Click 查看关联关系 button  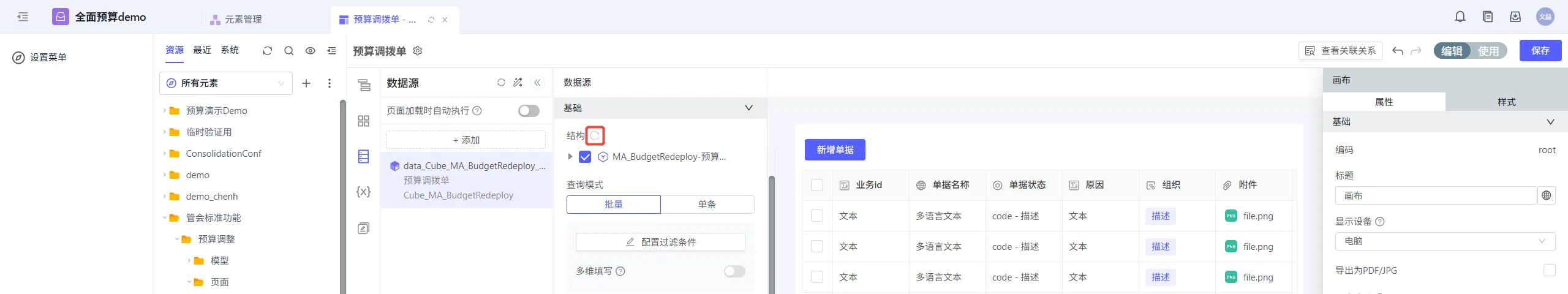click(x=1340, y=51)
